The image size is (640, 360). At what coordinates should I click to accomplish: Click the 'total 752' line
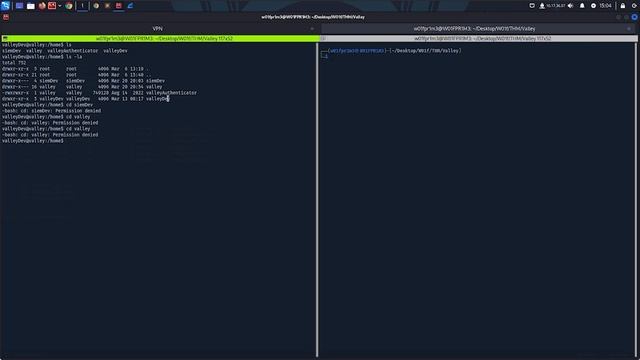click(x=14, y=63)
